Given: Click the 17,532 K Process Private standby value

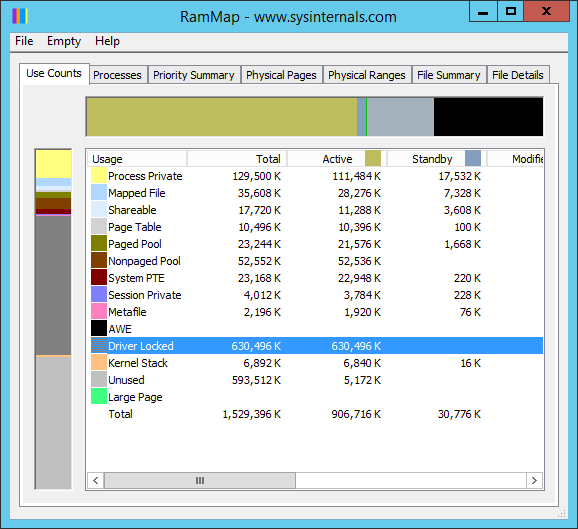Looking at the screenshot, I should [460, 176].
